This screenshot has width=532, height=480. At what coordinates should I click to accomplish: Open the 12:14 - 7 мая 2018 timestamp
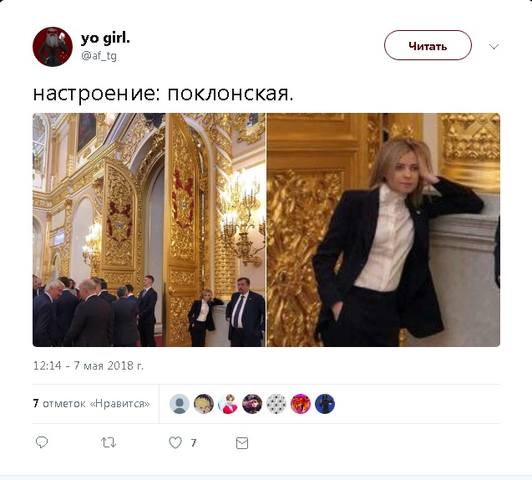pyautogui.click(x=88, y=366)
